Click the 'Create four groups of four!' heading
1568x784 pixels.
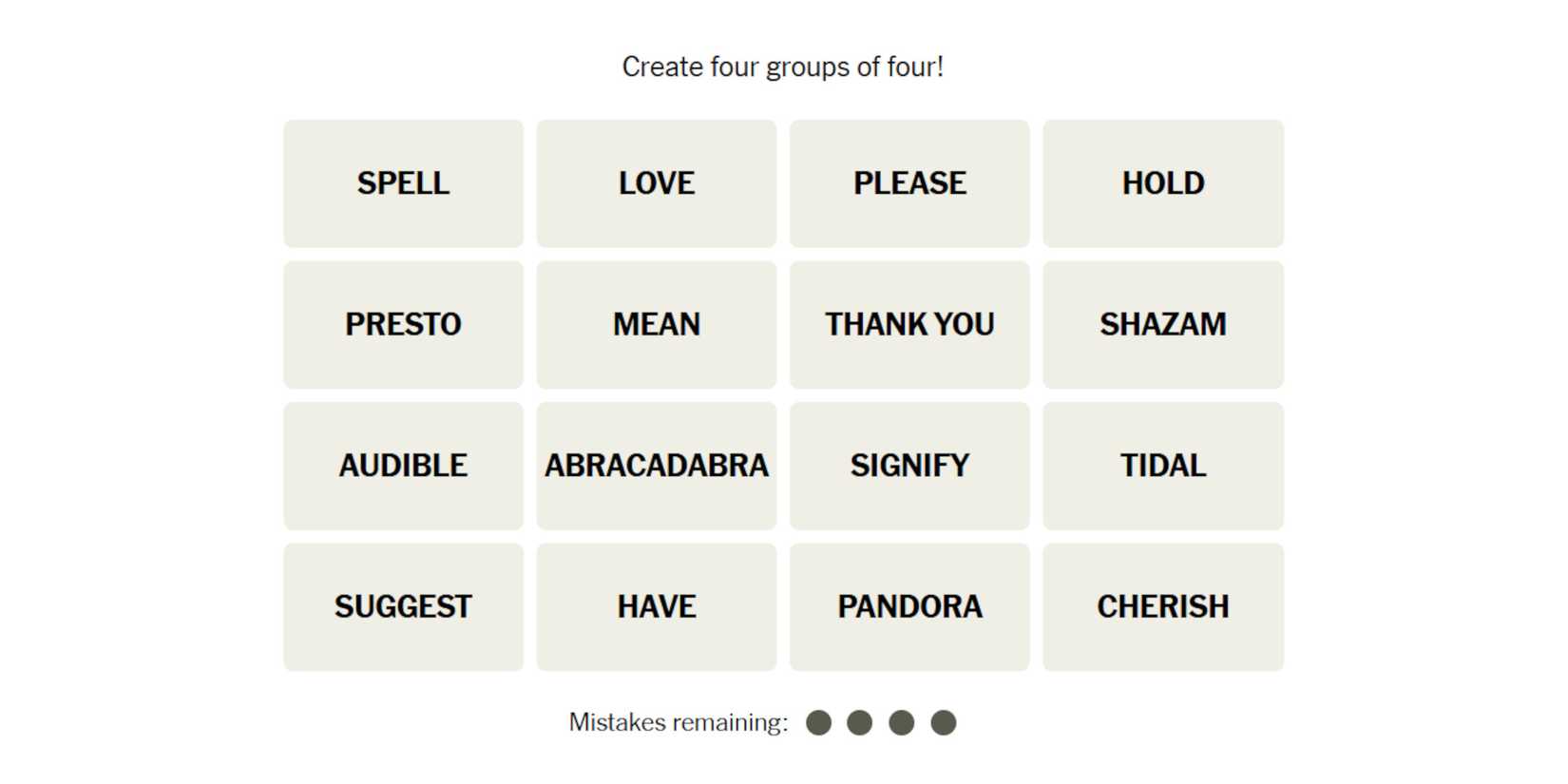pos(782,67)
